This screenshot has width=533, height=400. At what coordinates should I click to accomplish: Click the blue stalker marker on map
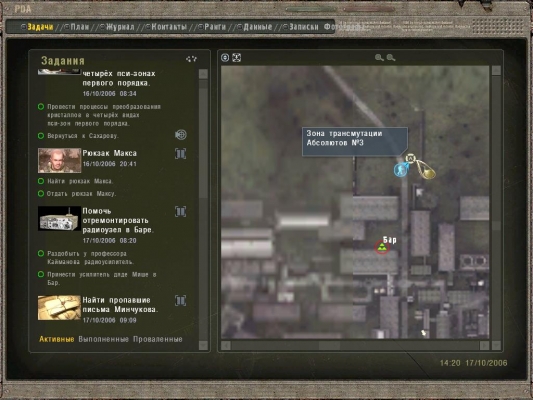pyautogui.click(x=401, y=170)
